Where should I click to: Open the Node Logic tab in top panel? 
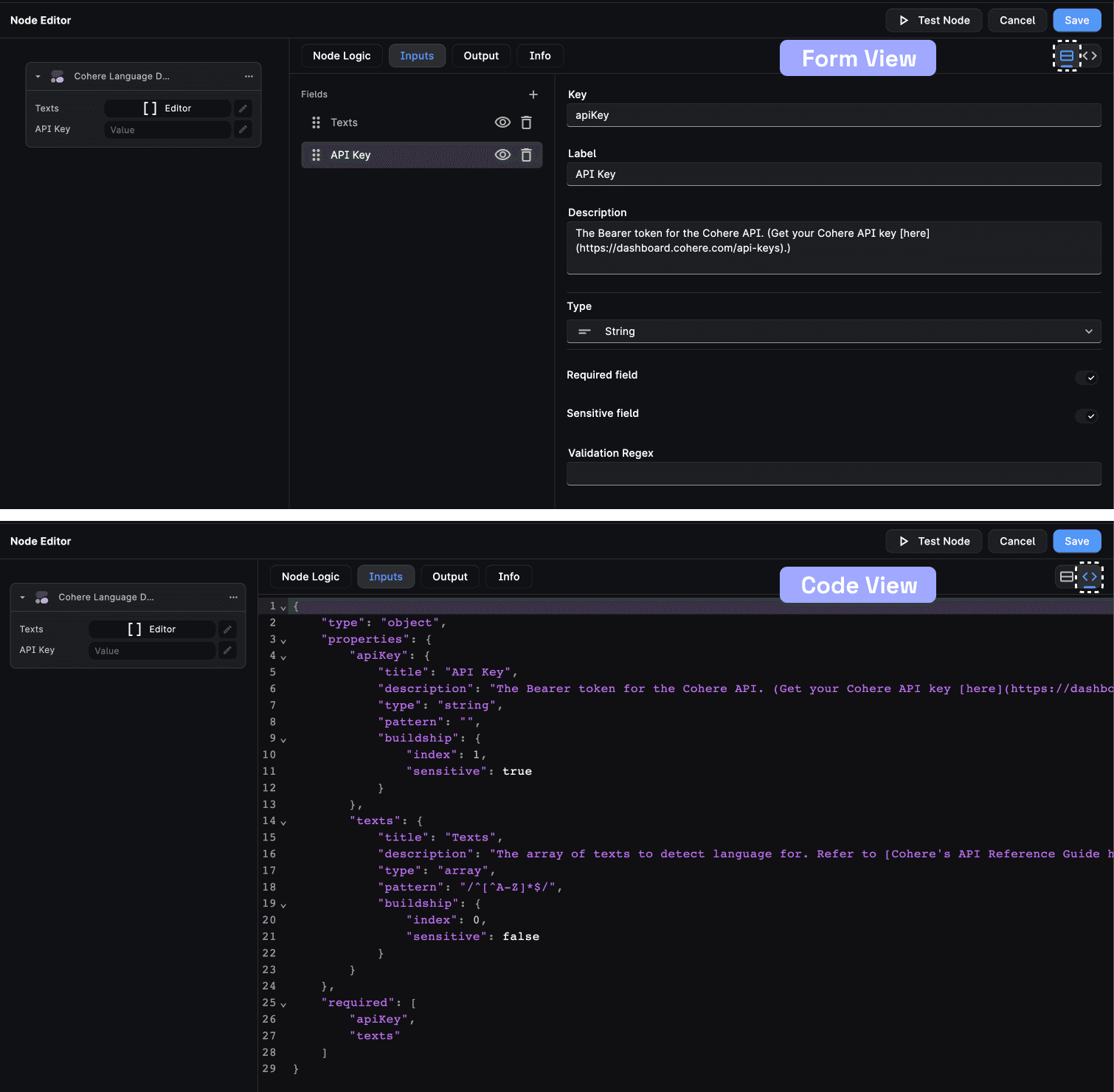coord(342,56)
